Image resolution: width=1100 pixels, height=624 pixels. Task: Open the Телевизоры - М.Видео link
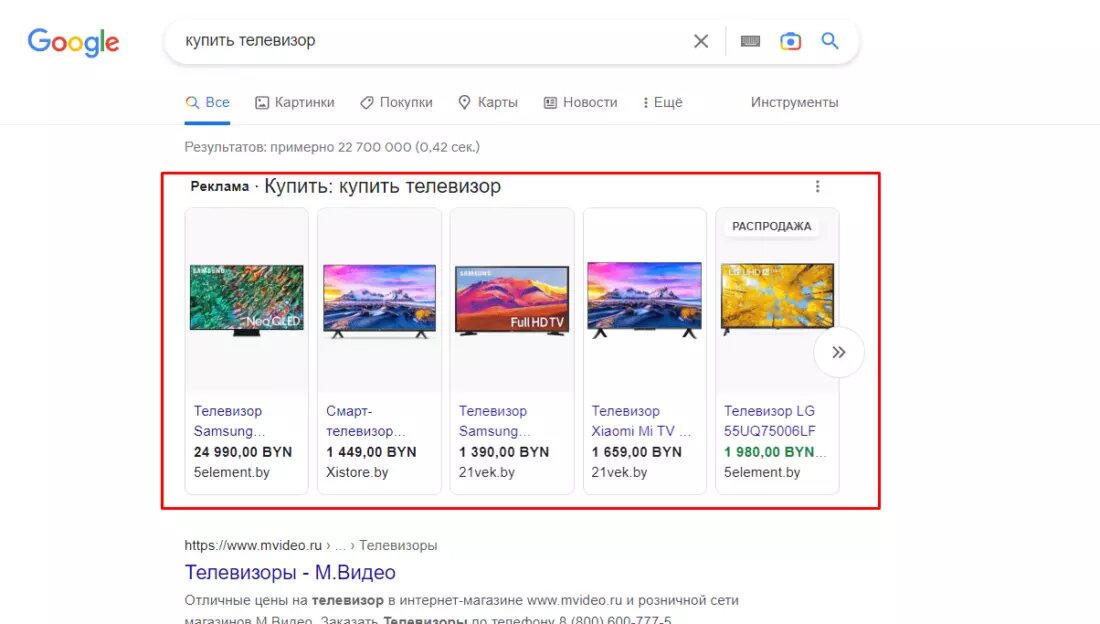pos(289,571)
